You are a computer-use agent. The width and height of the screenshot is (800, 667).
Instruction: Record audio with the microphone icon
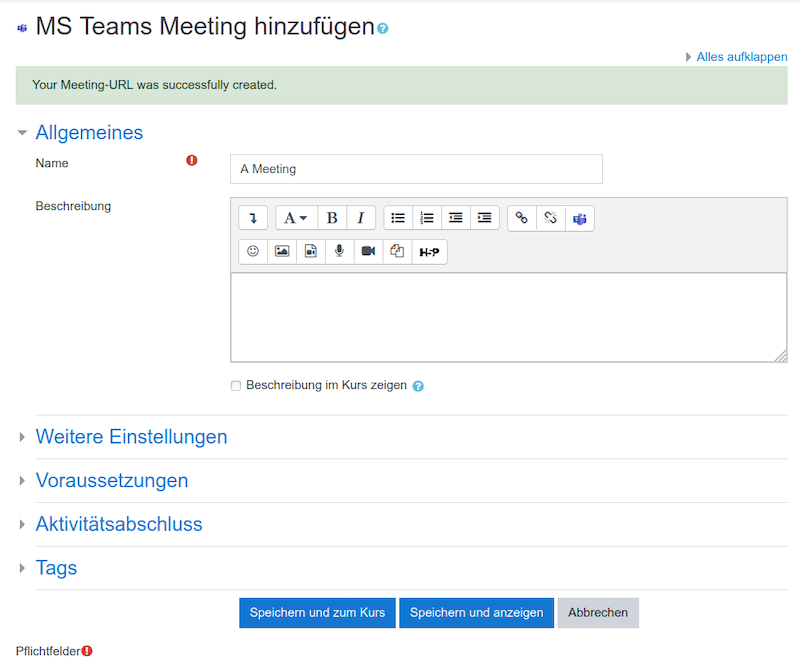[x=339, y=252]
